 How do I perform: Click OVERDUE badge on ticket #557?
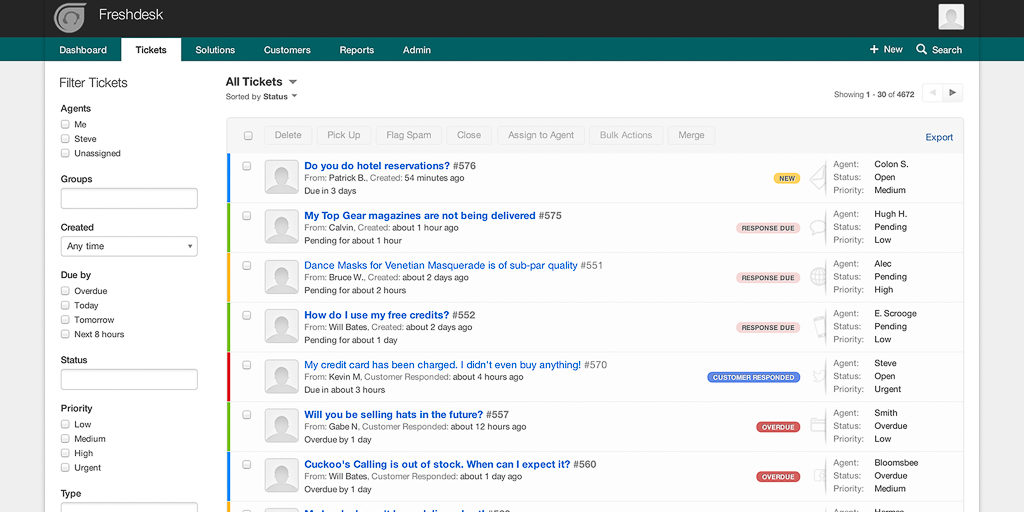(x=778, y=427)
